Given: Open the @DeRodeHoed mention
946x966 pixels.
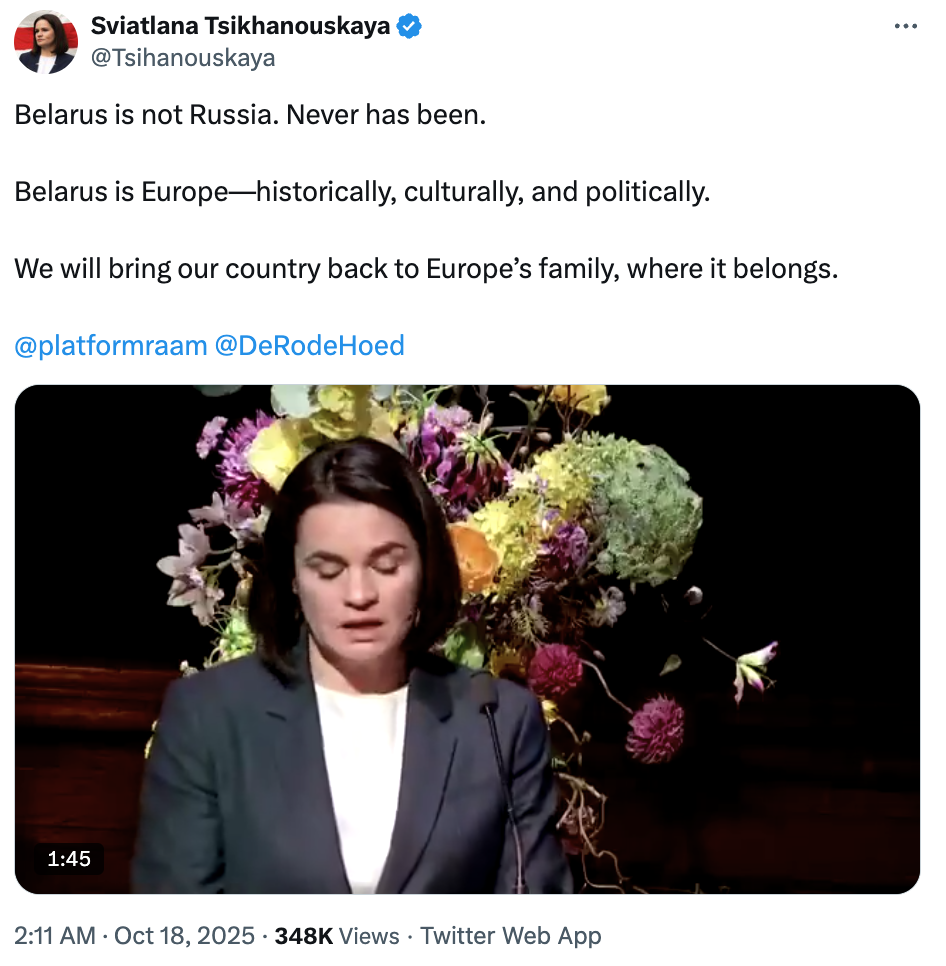Looking at the screenshot, I should pos(310,346).
